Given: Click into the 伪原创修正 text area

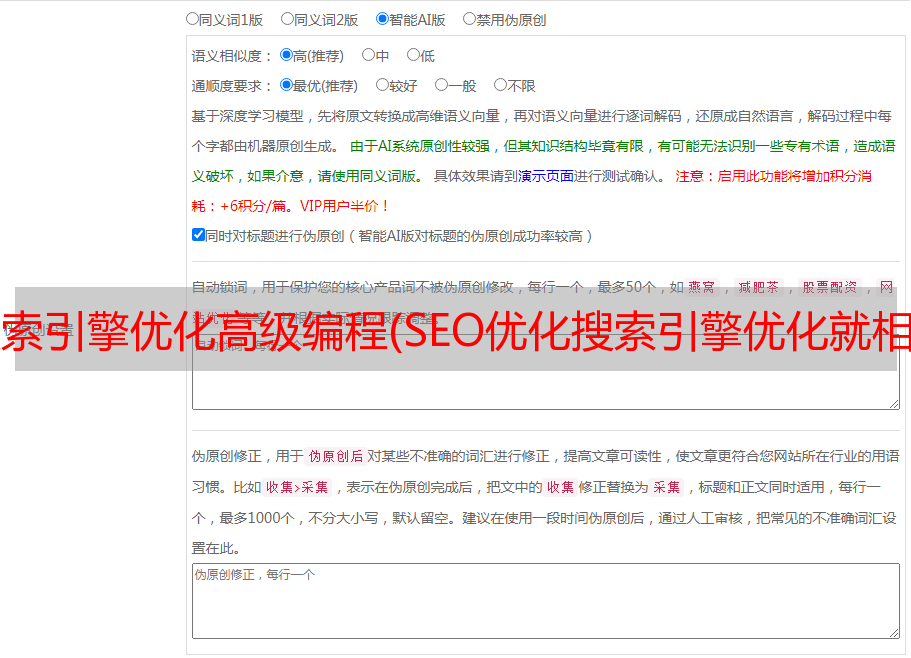Looking at the screenshot, I should point(546,601).
